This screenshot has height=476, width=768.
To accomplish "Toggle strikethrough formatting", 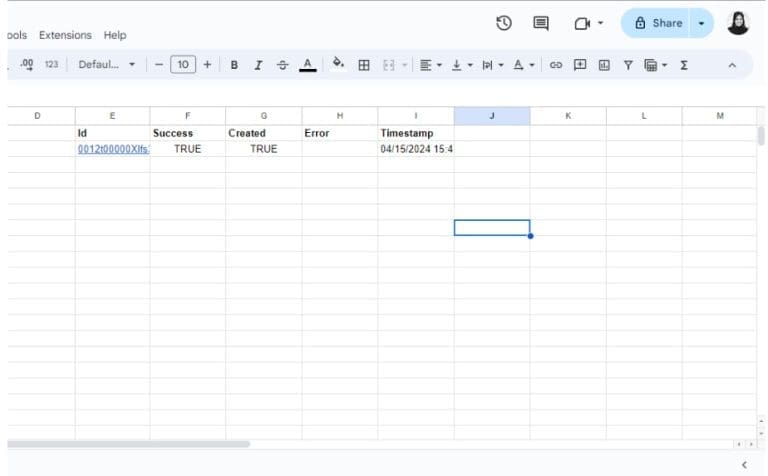I will 282,65.
